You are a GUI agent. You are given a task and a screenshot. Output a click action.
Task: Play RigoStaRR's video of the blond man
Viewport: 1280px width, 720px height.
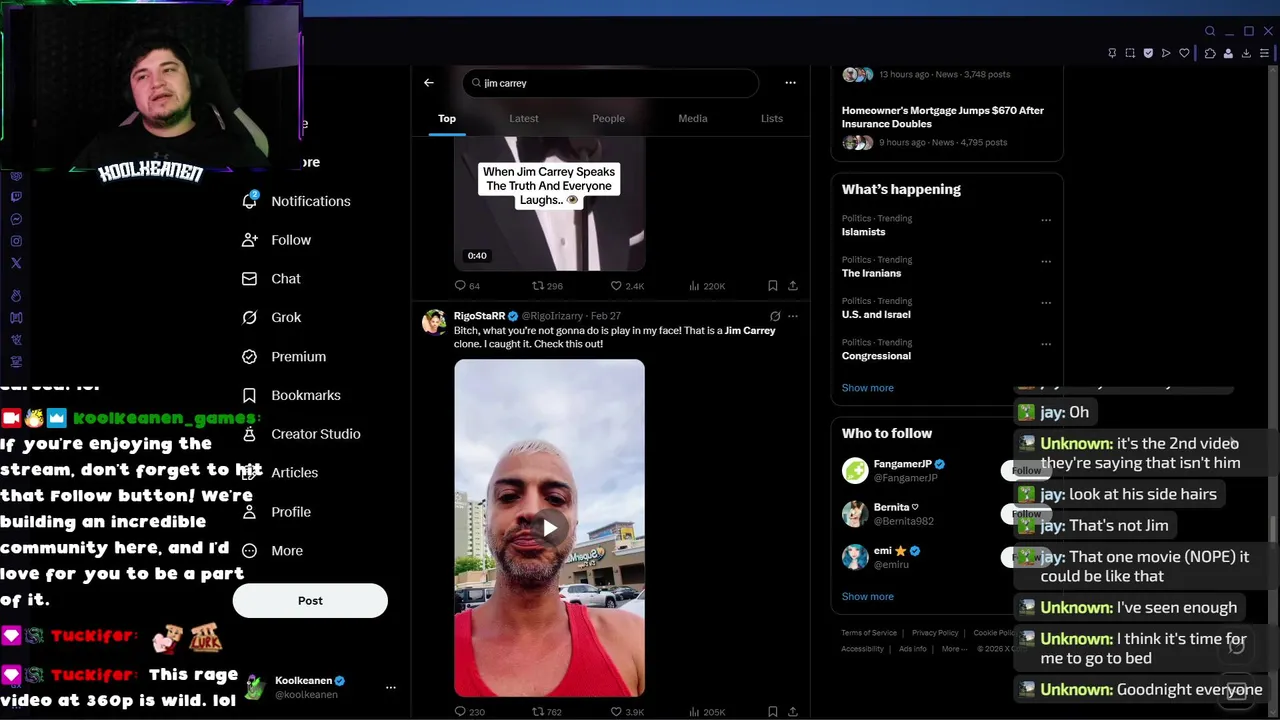549,528
